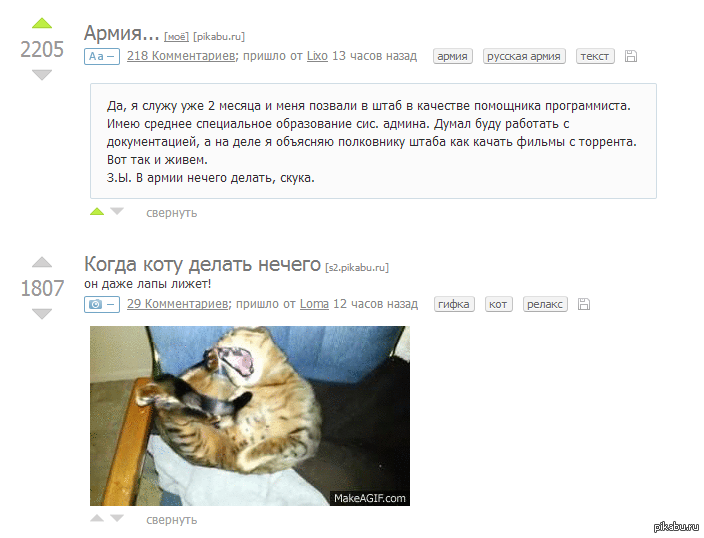The image size is (704, 538).
Task: Click small downvote arrow under army text
Action: click(117, 212)
